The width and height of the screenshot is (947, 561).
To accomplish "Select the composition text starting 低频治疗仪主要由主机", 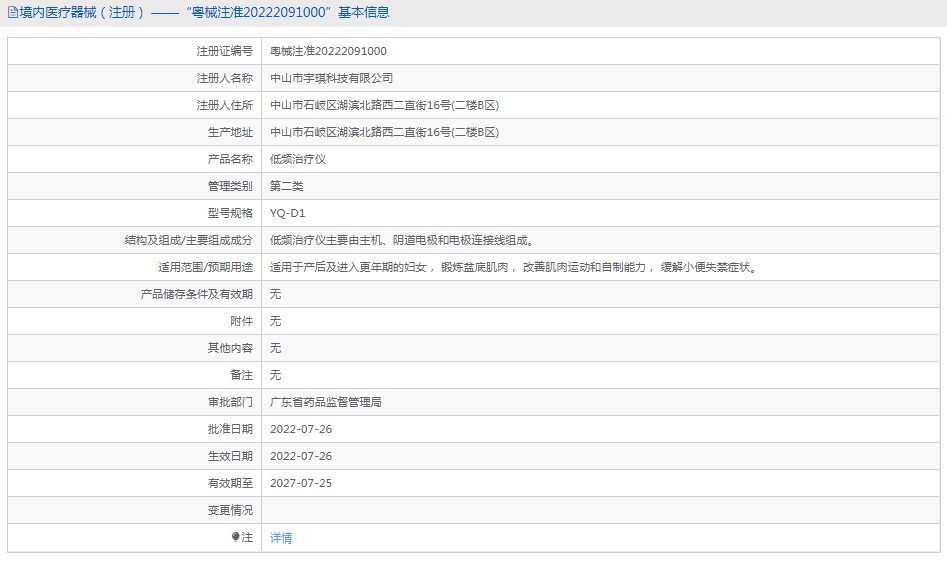I will tap(402, 240).
